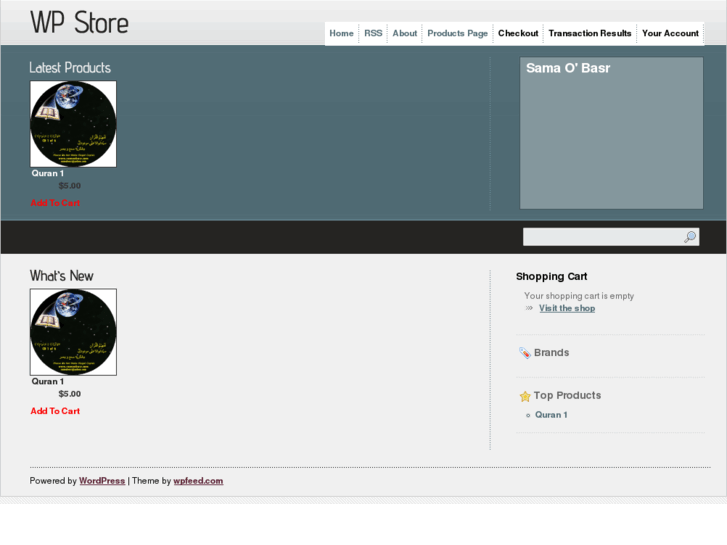Open the RSS menu item
The image size is (727, 545).
click(x=373, y=33)
